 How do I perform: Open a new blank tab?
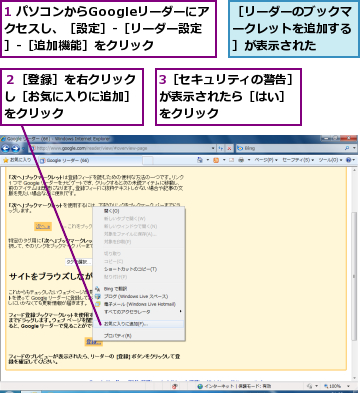point(148,161)
